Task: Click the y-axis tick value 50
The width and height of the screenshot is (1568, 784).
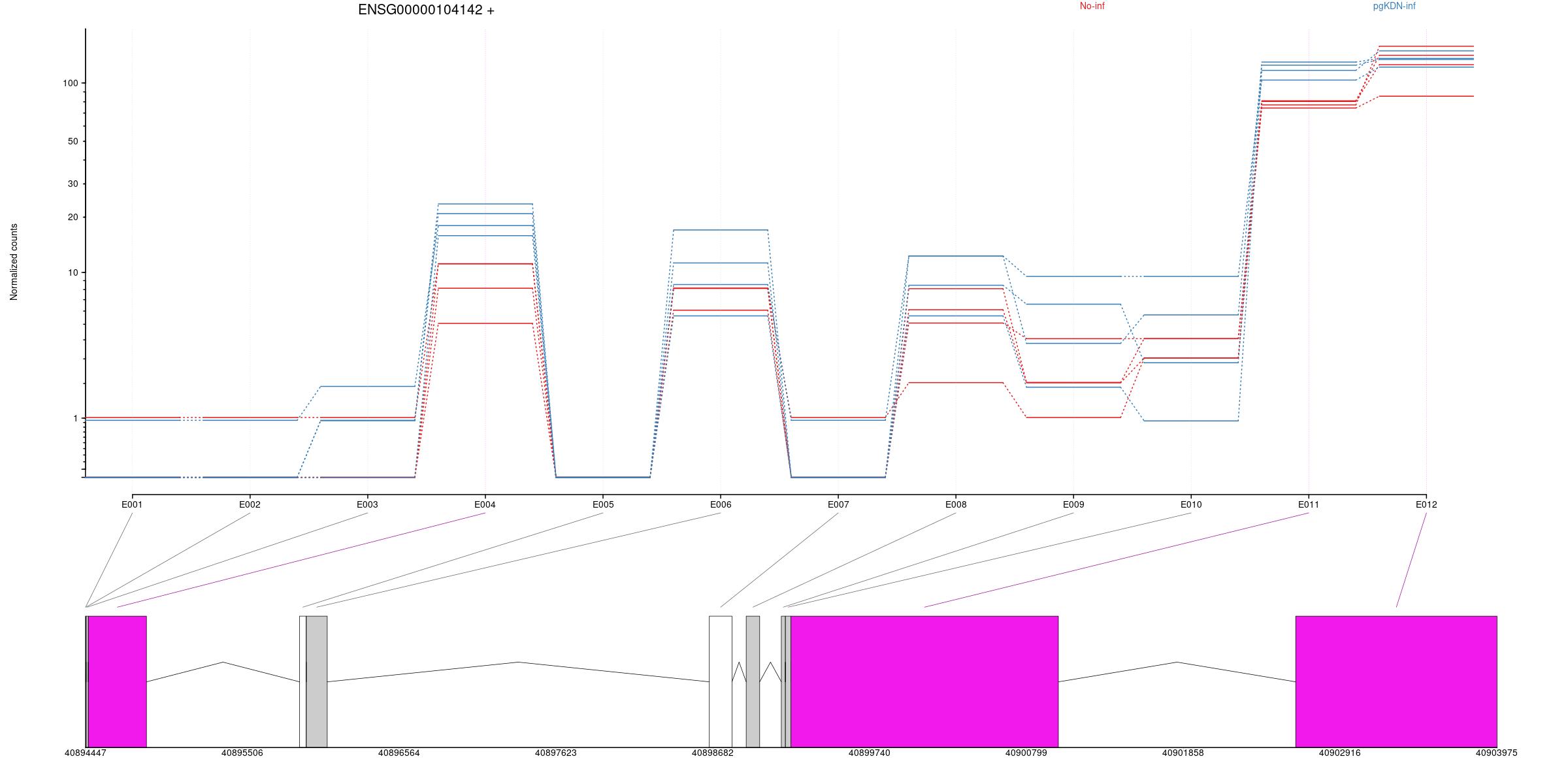Action: point(73,141)
